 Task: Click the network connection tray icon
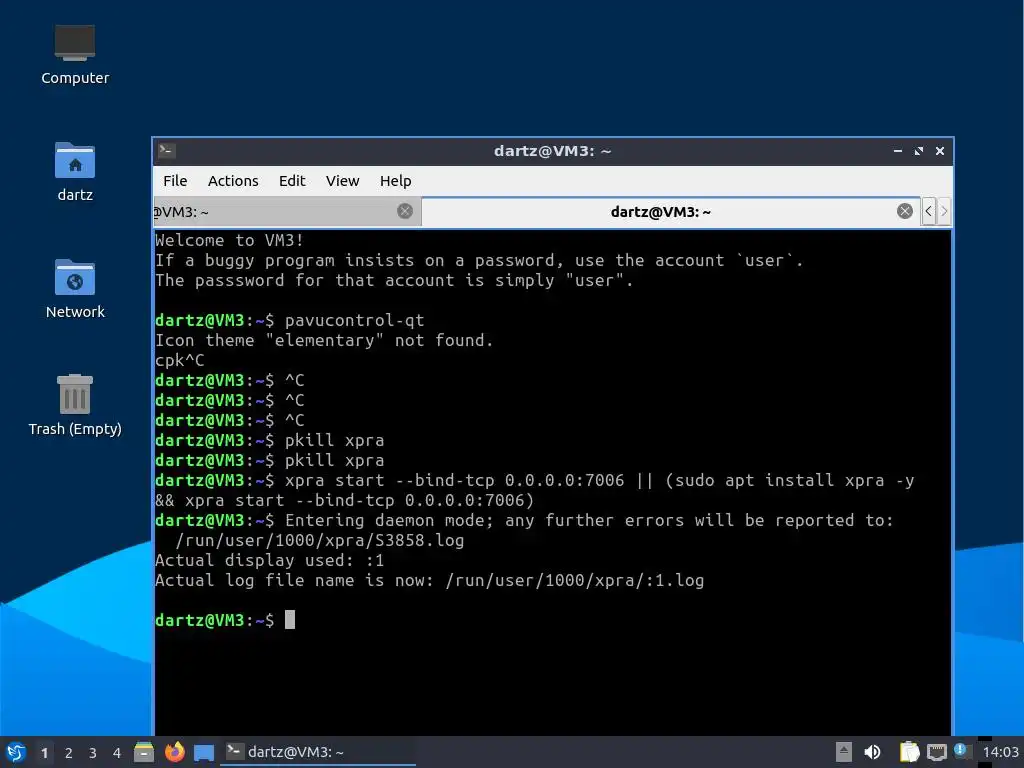click(x=936, y=752)
